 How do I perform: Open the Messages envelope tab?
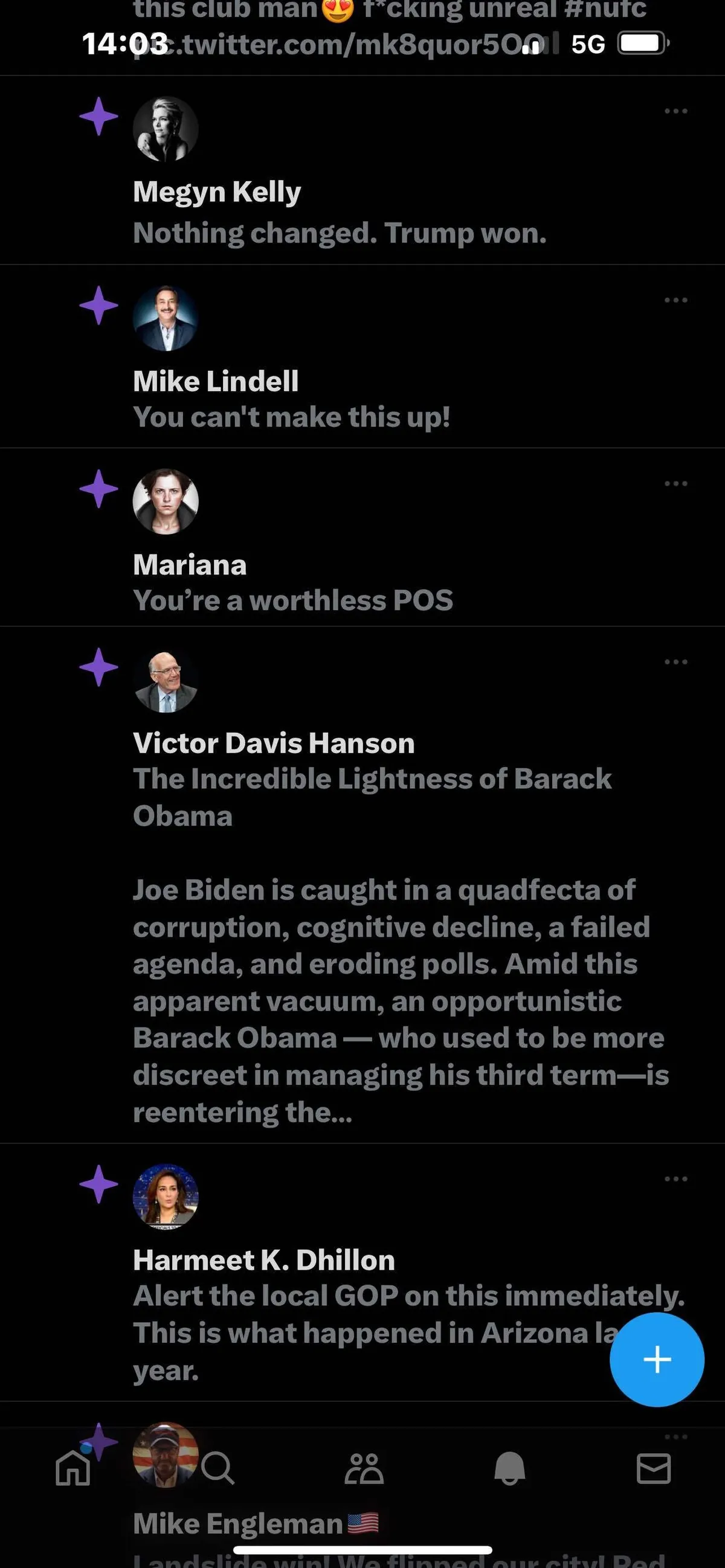(654, 1468)
